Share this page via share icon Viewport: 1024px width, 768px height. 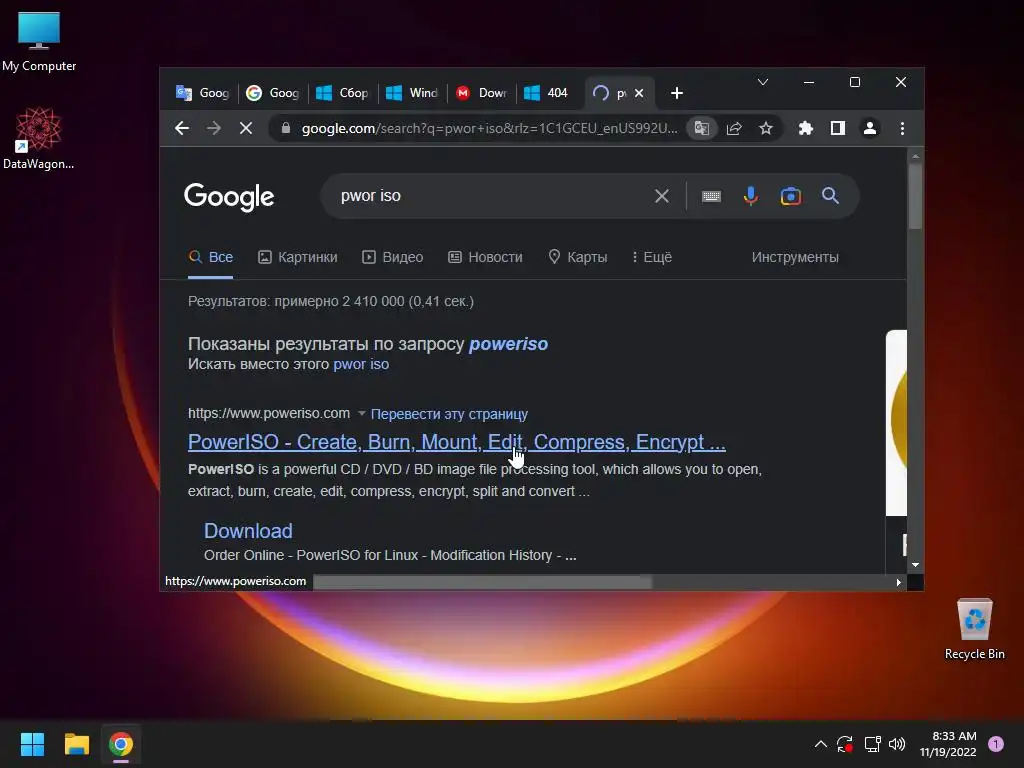(x=734, y=129)
